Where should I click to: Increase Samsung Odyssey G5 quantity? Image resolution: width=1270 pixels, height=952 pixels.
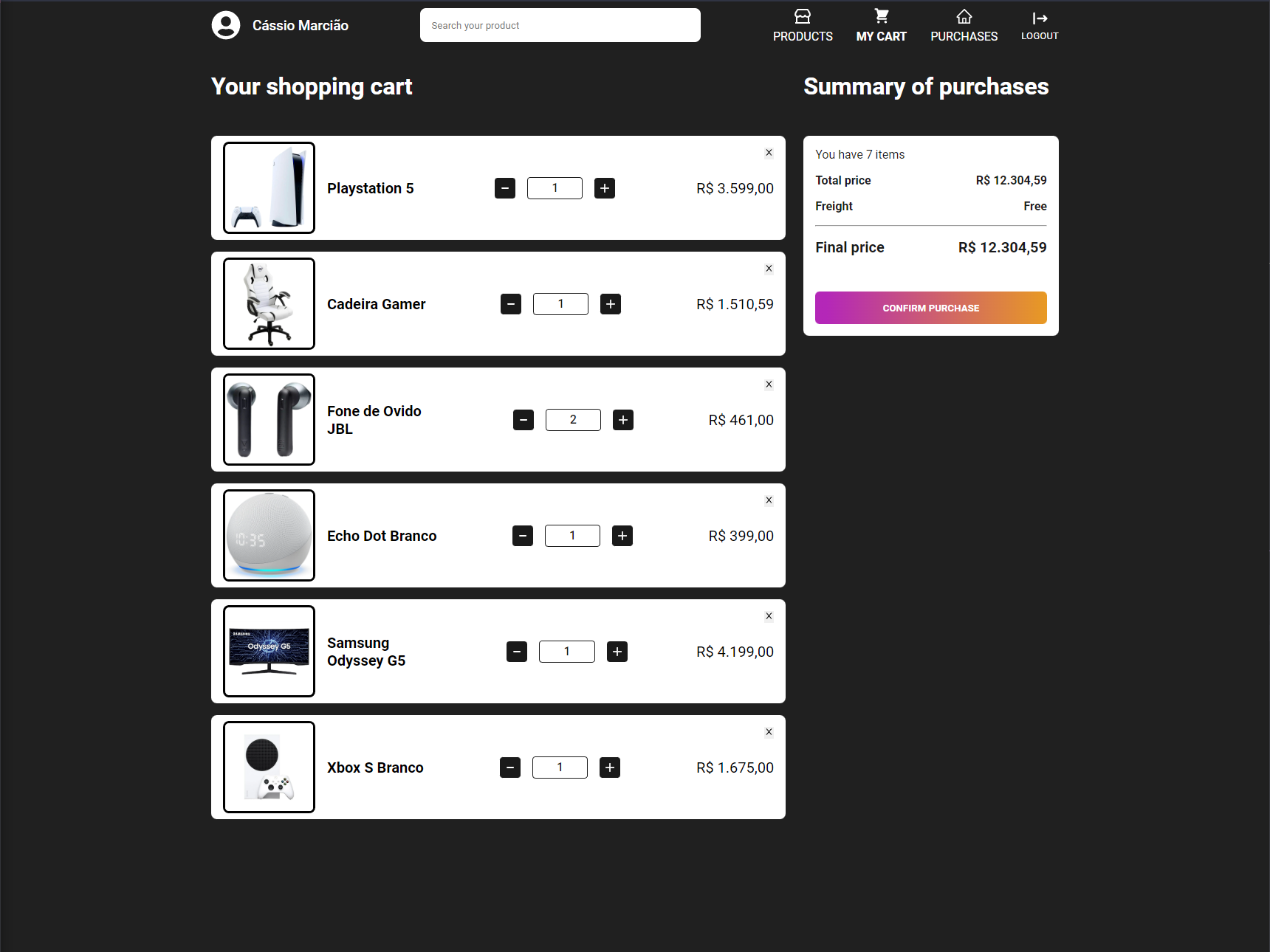coord(617,651)
